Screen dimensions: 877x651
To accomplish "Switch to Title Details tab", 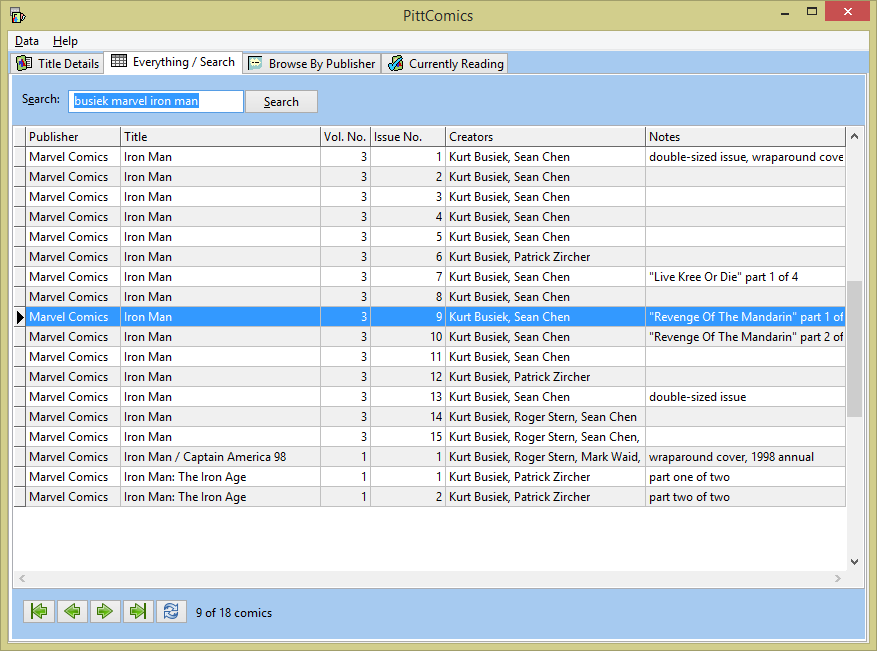I will 58,63.
